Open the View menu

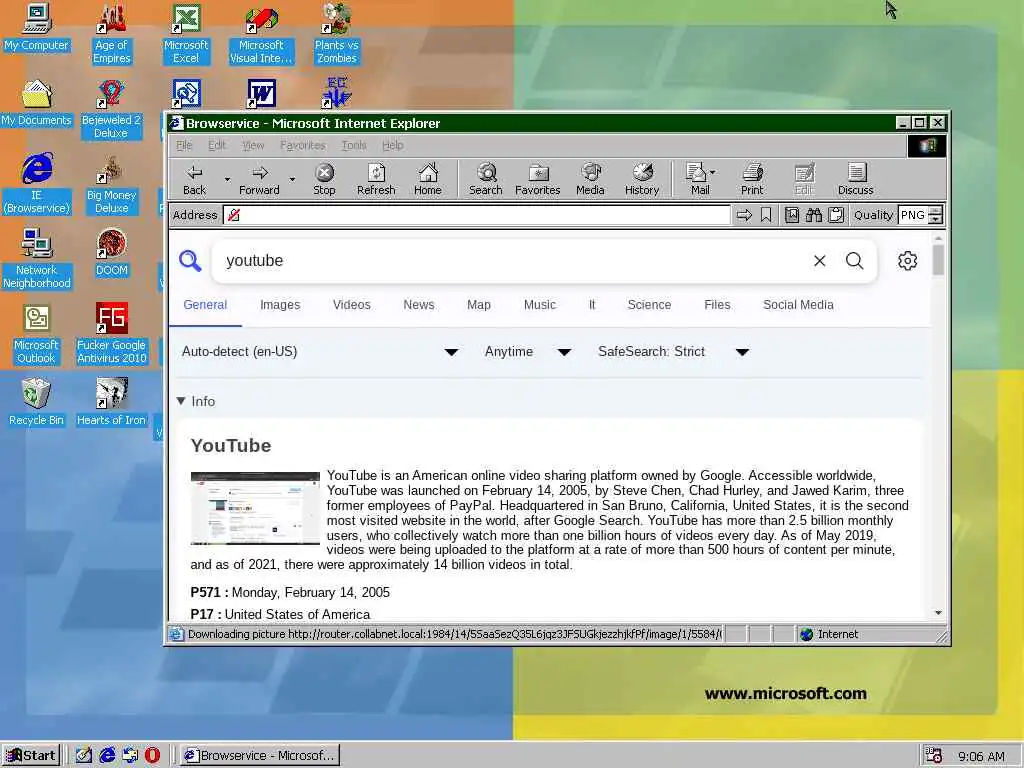coord(253,145)
